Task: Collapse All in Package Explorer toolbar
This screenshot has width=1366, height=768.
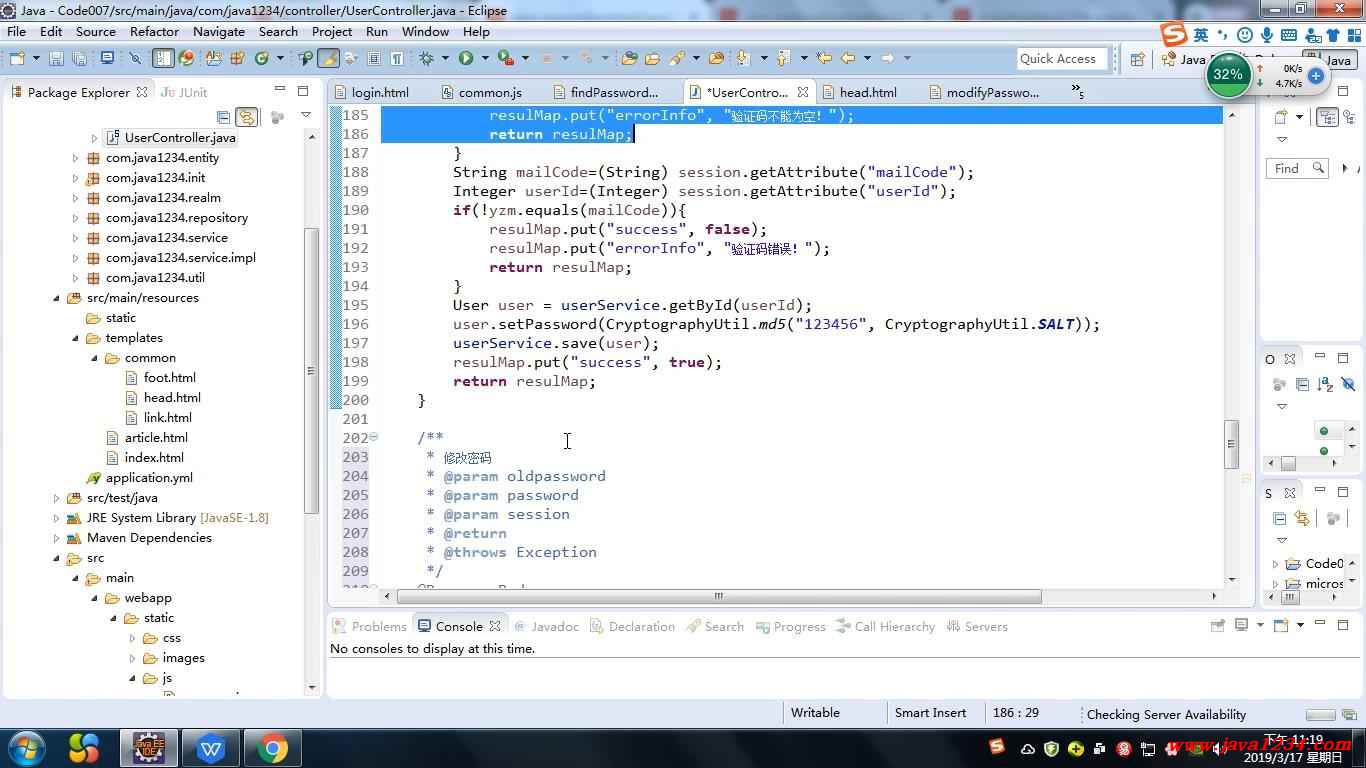Action: pos(224,117)
